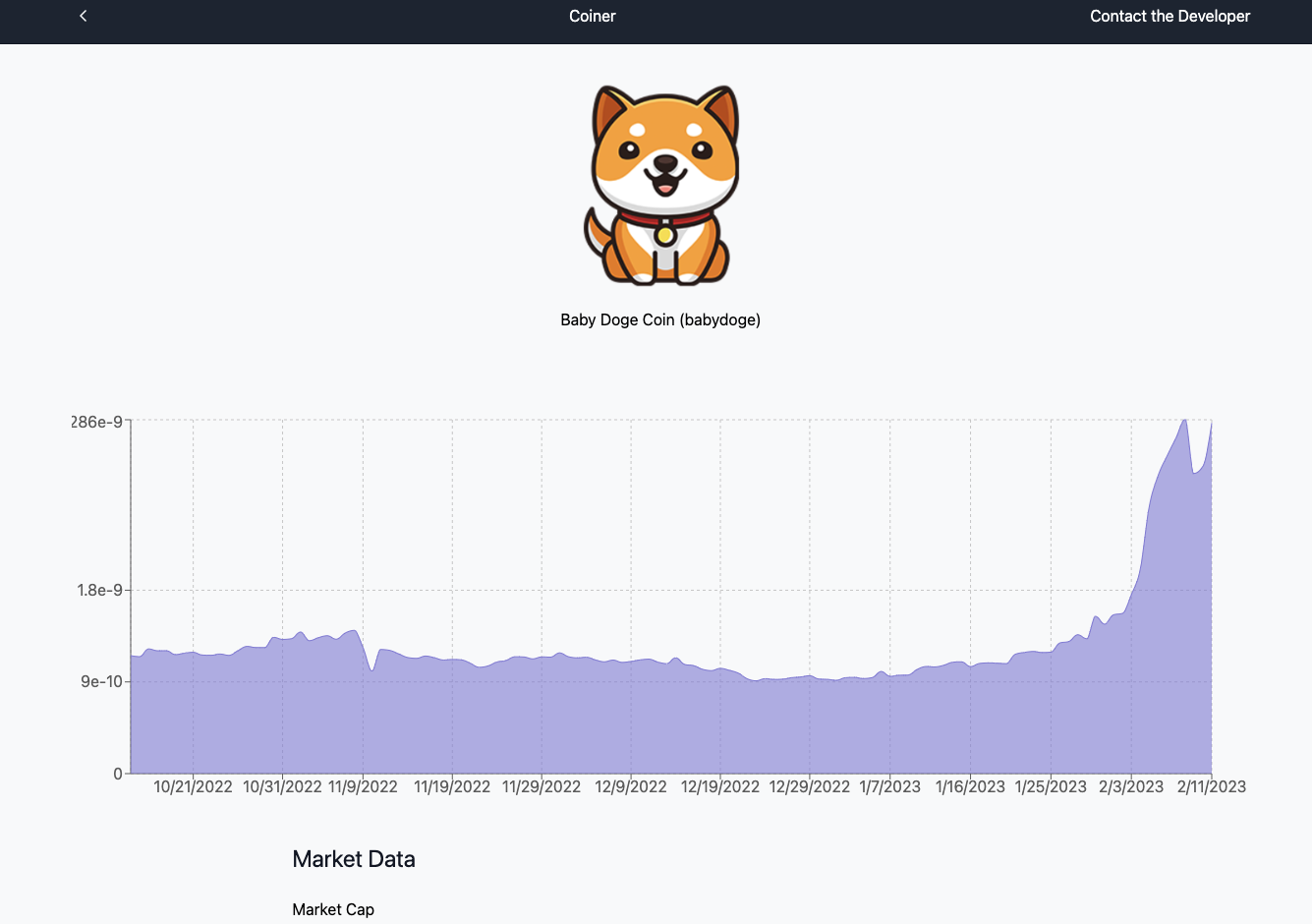Screen dimensions: 1312x924
Task: Click the 'Market Data' heading
Action: click(x=354, y=859)
